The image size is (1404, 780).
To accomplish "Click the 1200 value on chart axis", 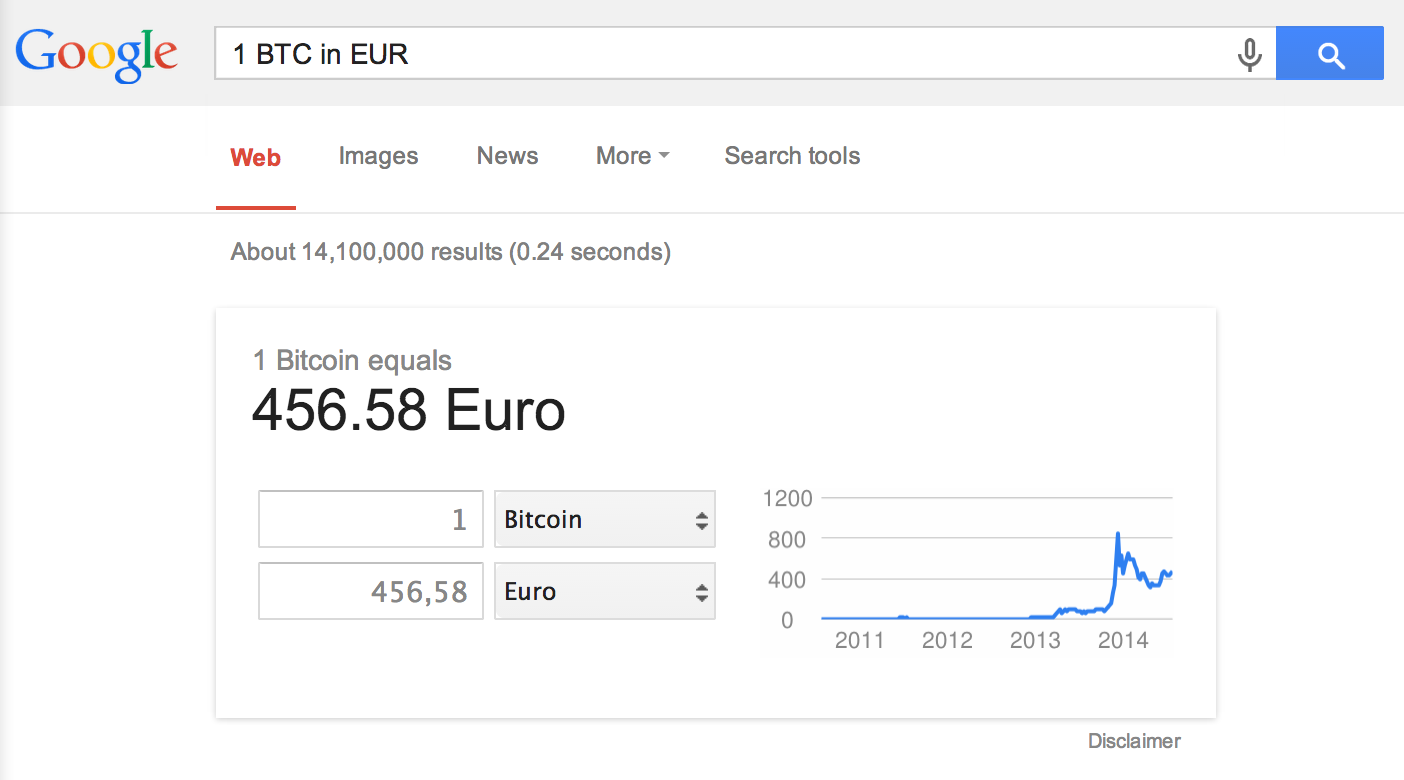I will tap(787, 498).
